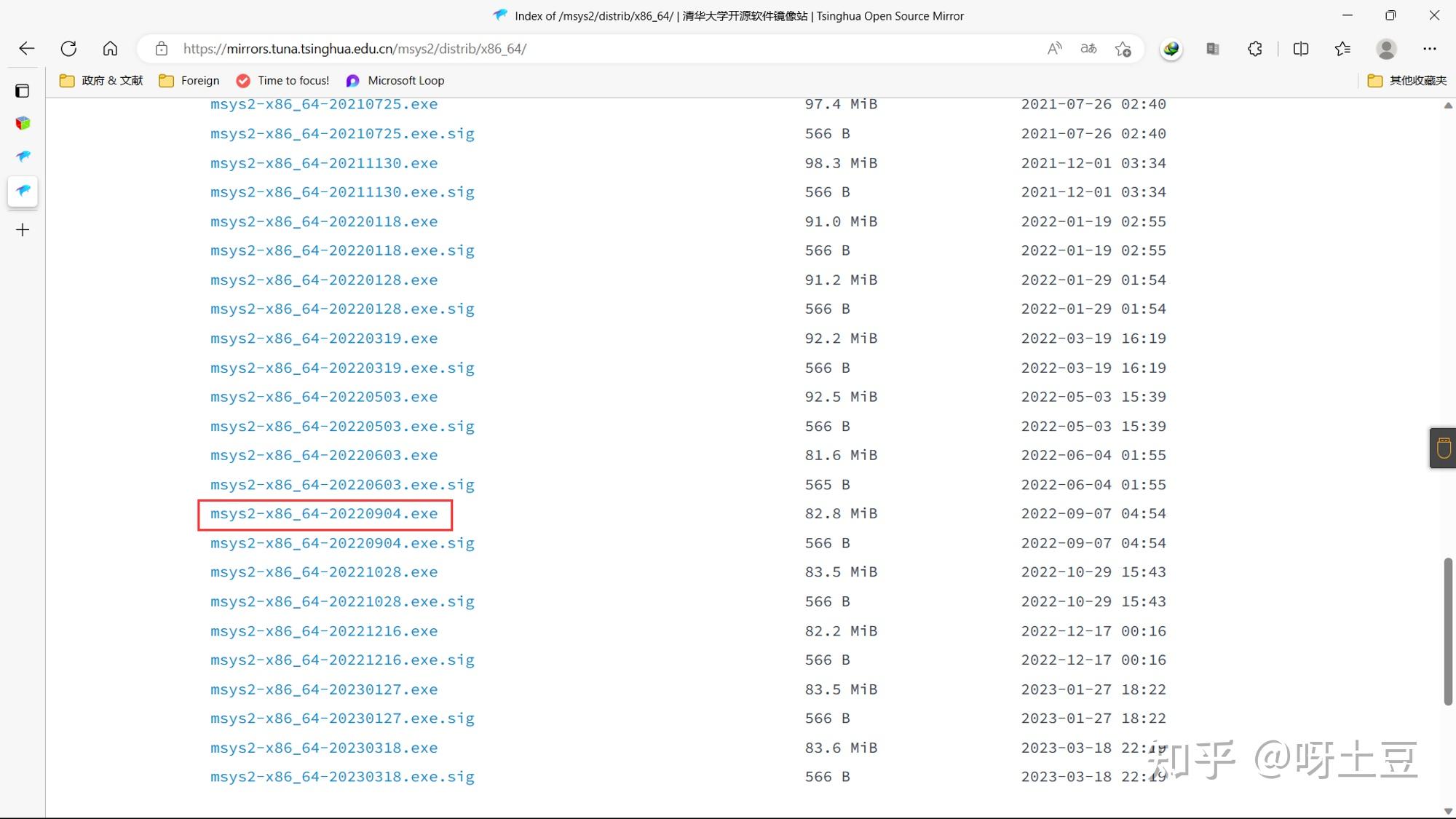The width and height of the screenshot is (1456, 819).
Task: Click the browser back arrow
Action: [27, 49]
